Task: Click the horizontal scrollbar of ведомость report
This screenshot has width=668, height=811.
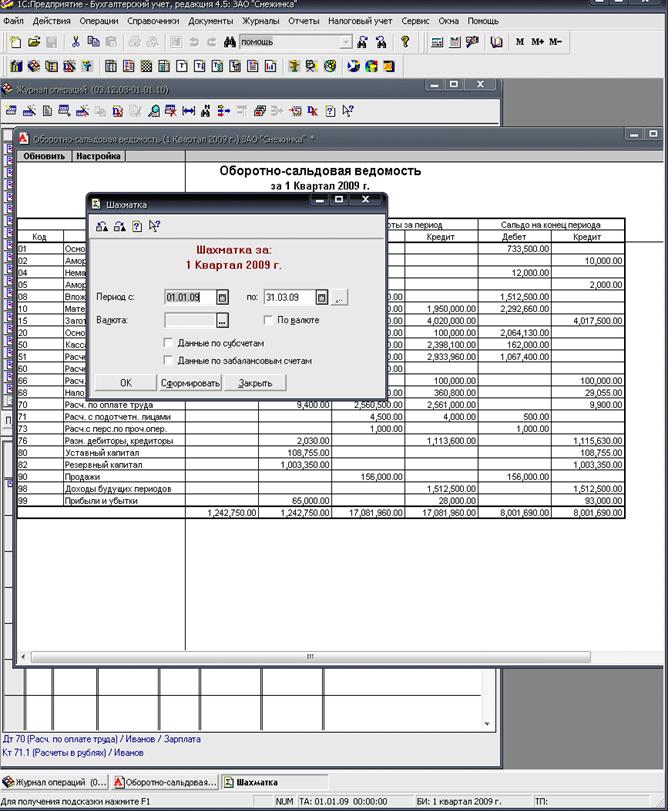Action: click(x=310, y=657)
